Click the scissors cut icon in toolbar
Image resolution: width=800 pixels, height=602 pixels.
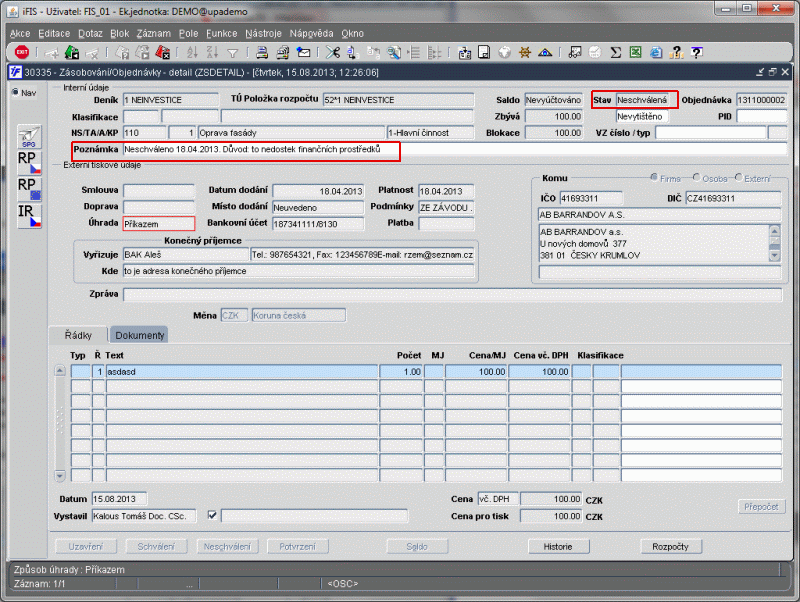point(333,52)
